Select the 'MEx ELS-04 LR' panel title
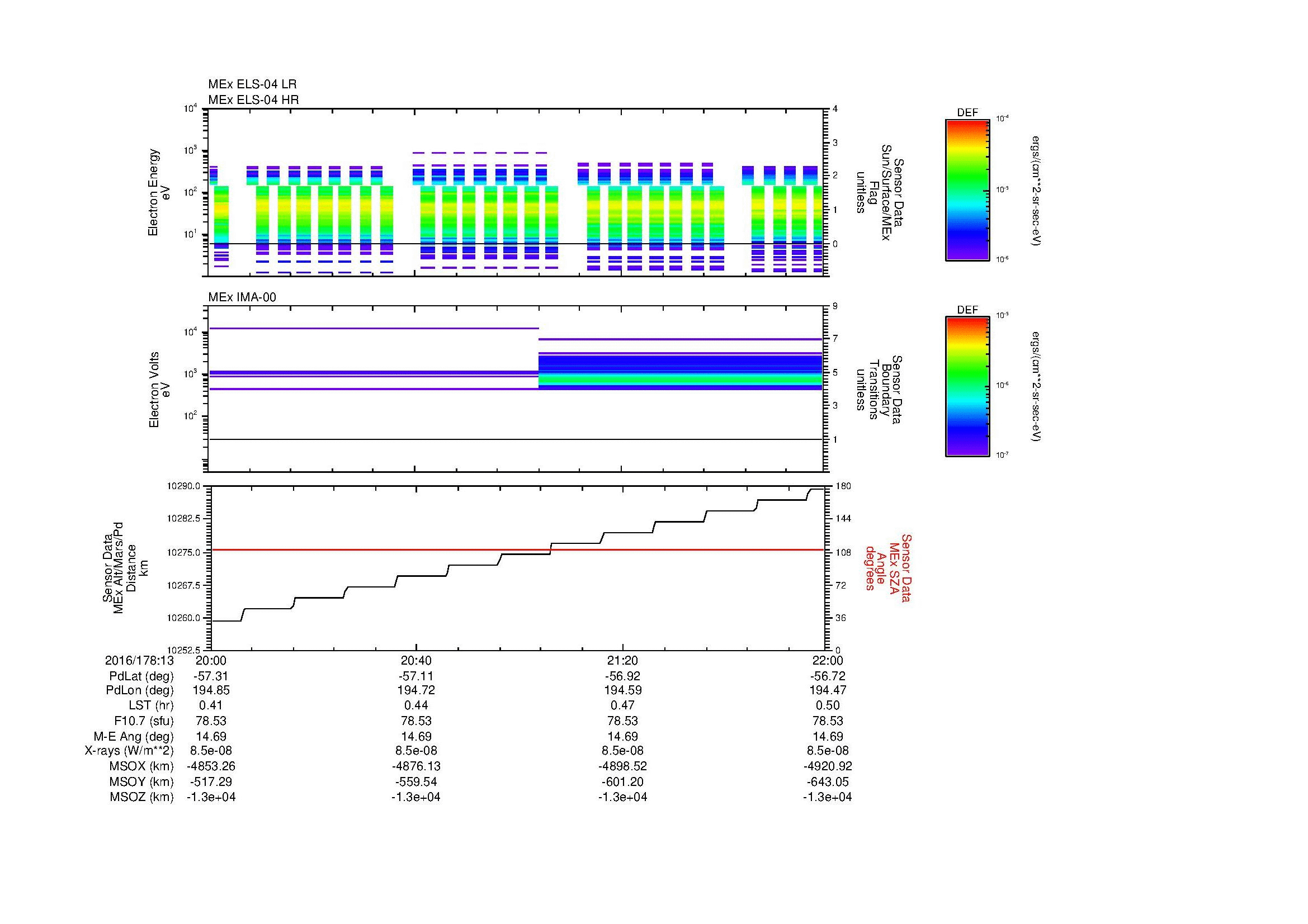1308x924 pixels. 252,84
